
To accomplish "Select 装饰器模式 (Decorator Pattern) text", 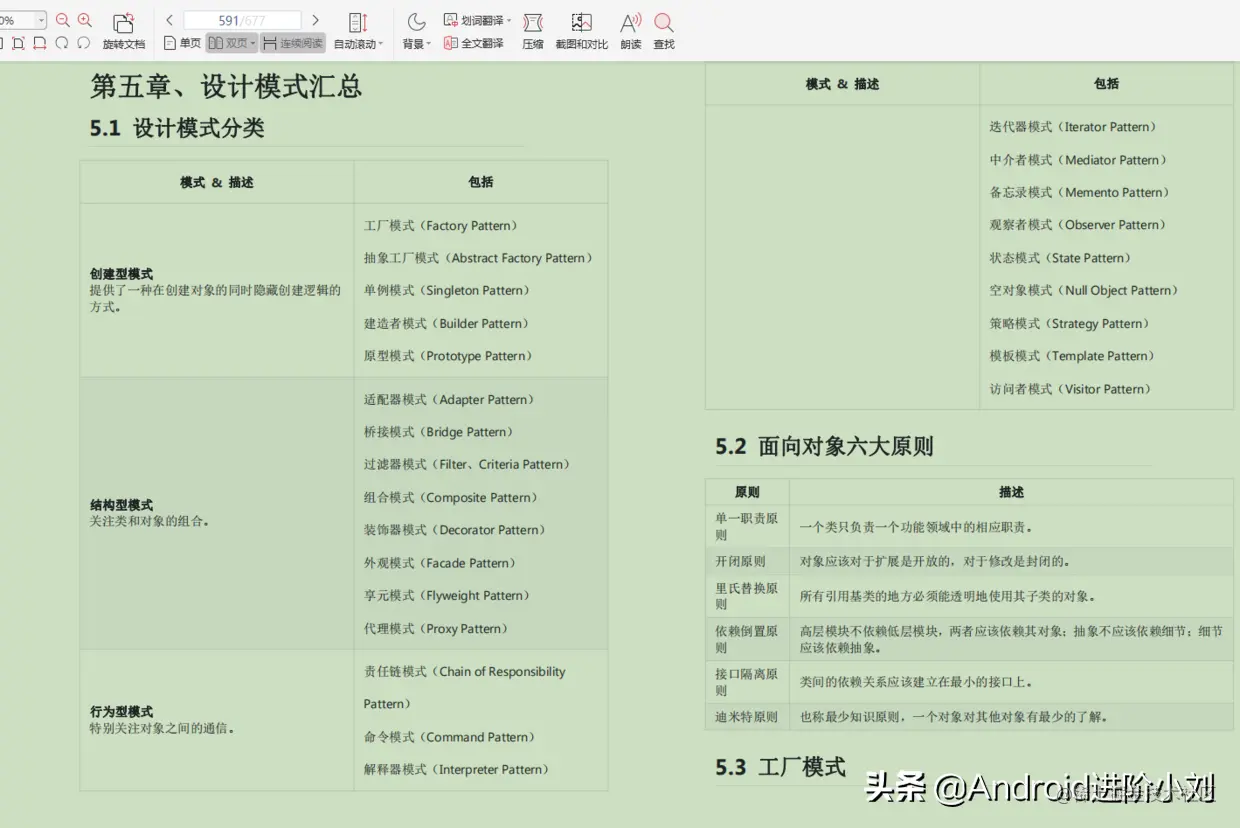I will point(455,530).
